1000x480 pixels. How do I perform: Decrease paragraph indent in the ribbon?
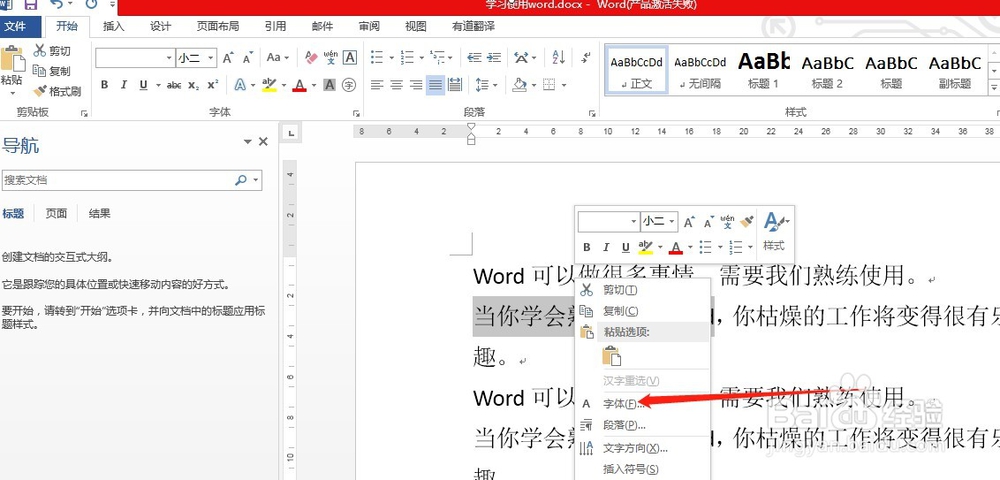coord(474,58)
